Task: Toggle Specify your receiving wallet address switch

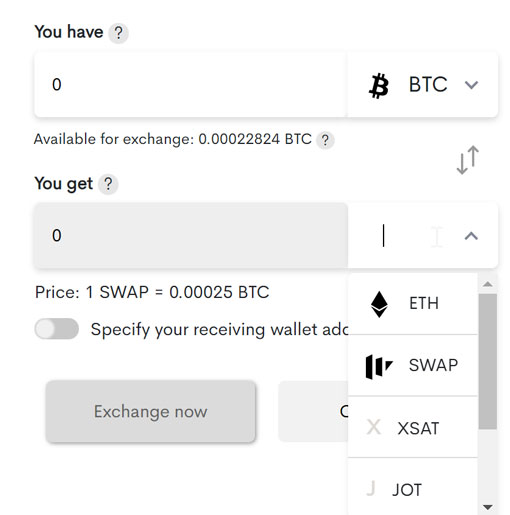Action: coord(57,329)
